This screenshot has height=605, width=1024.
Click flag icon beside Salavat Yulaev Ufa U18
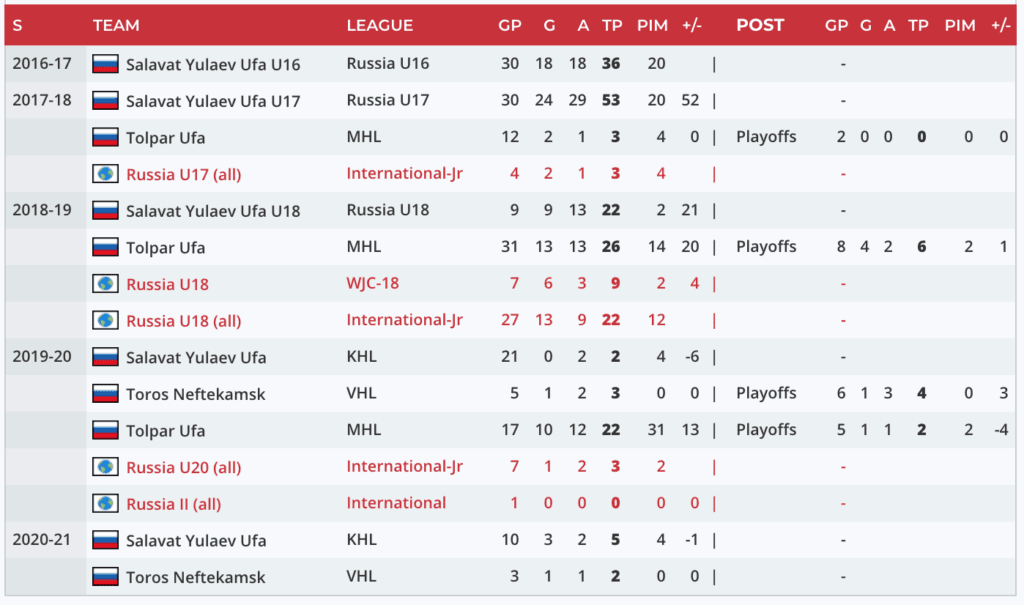[105, 211]
